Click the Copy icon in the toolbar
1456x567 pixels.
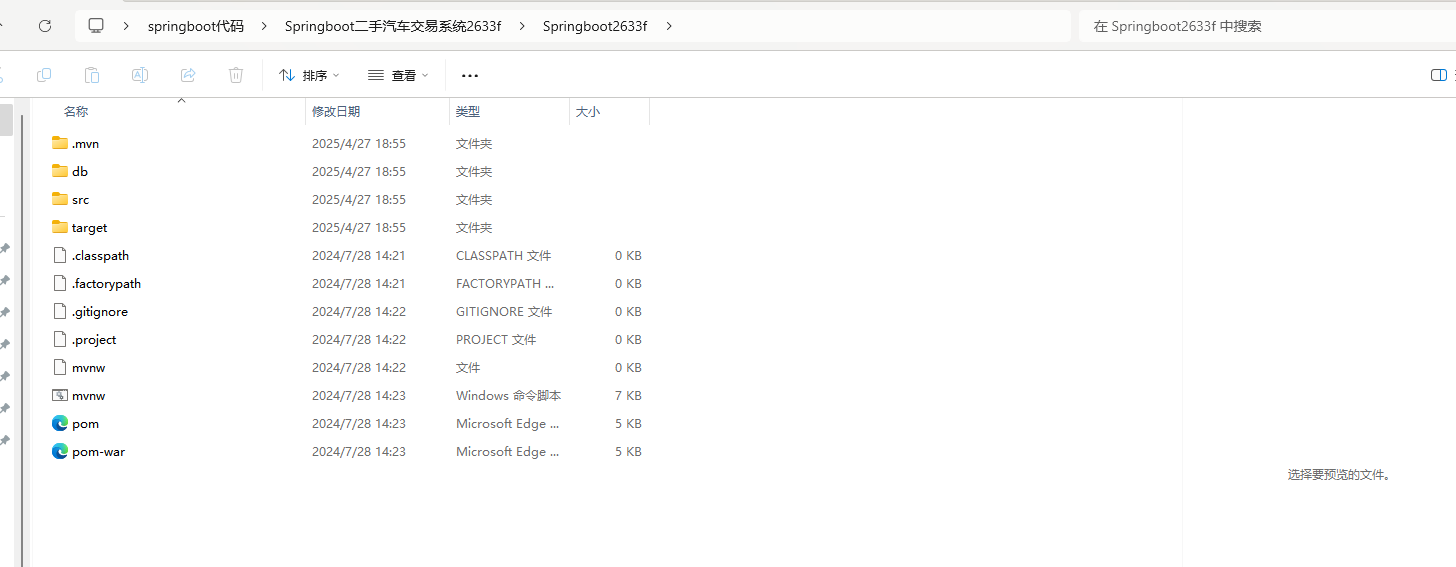(x=44, y=75)
